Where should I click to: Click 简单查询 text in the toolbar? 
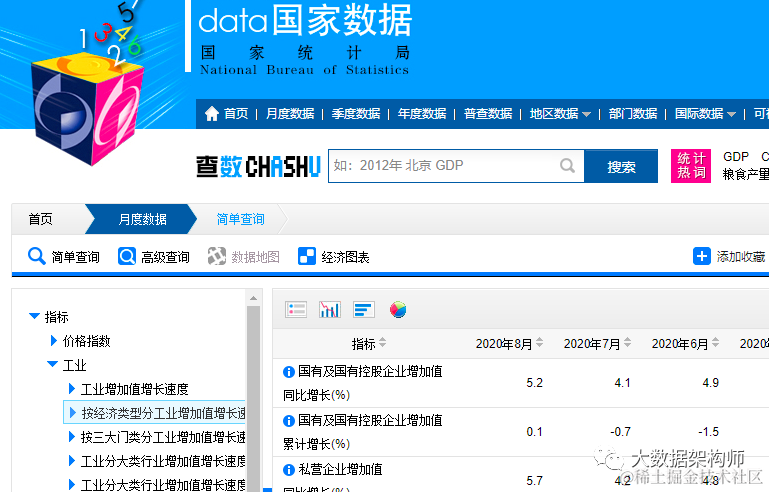(x=76, y=257)
